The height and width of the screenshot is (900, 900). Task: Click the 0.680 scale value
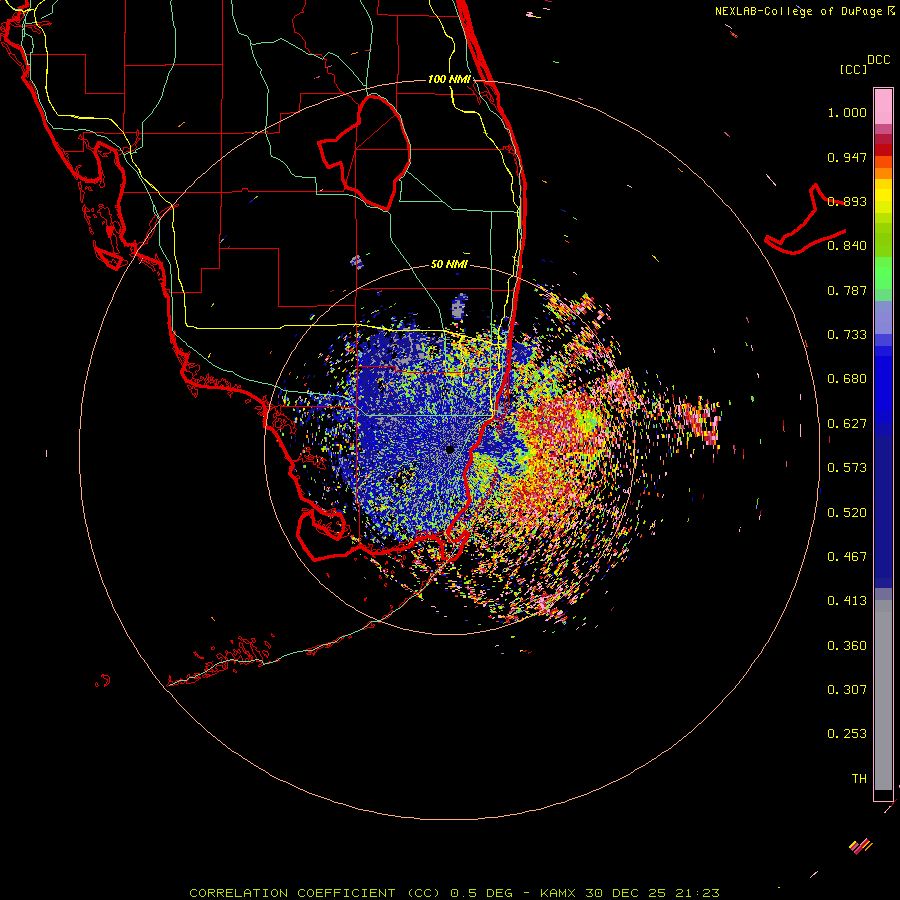click(x=847, y=379)
